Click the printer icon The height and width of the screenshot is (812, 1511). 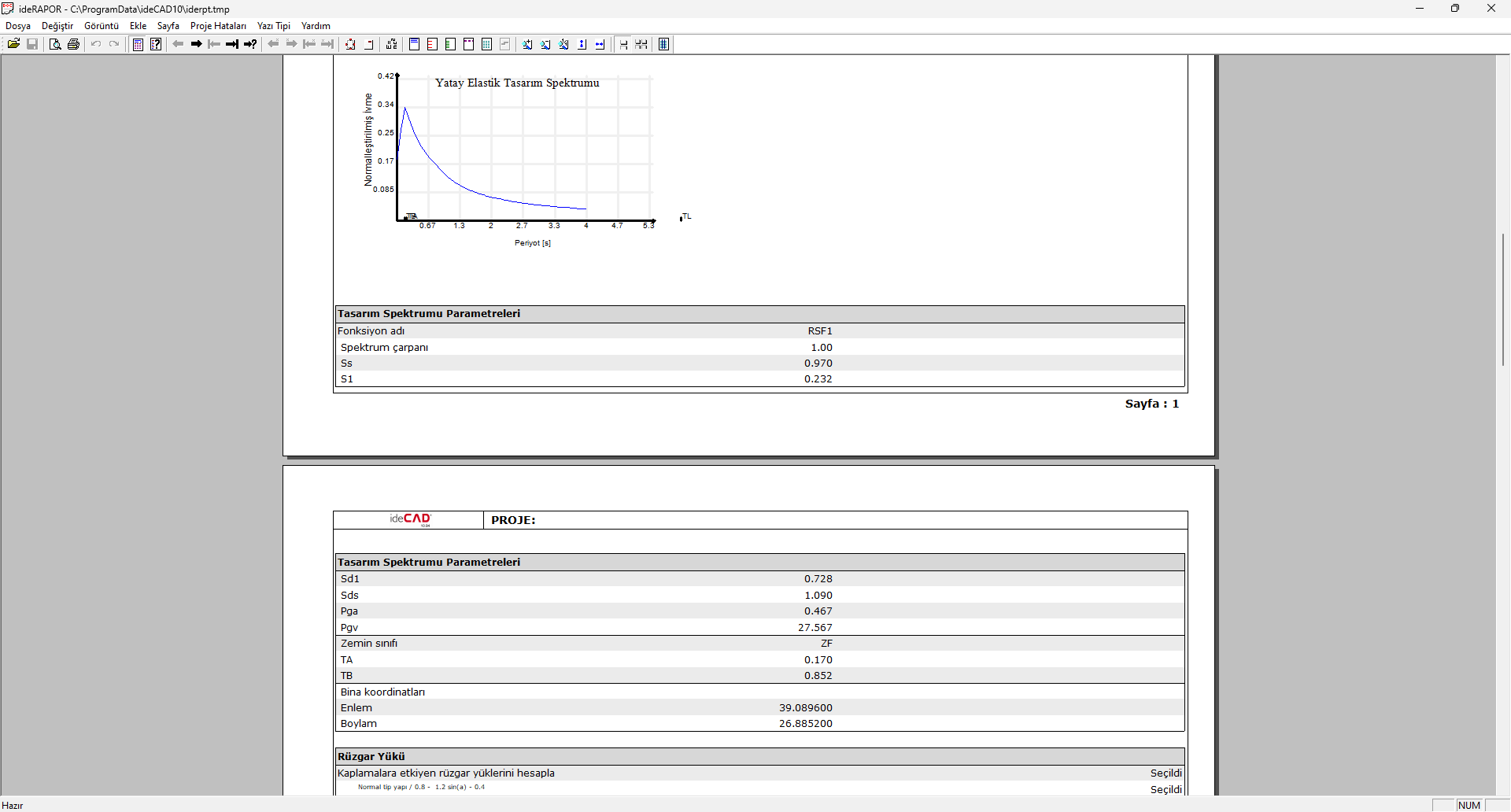point(74,44)
